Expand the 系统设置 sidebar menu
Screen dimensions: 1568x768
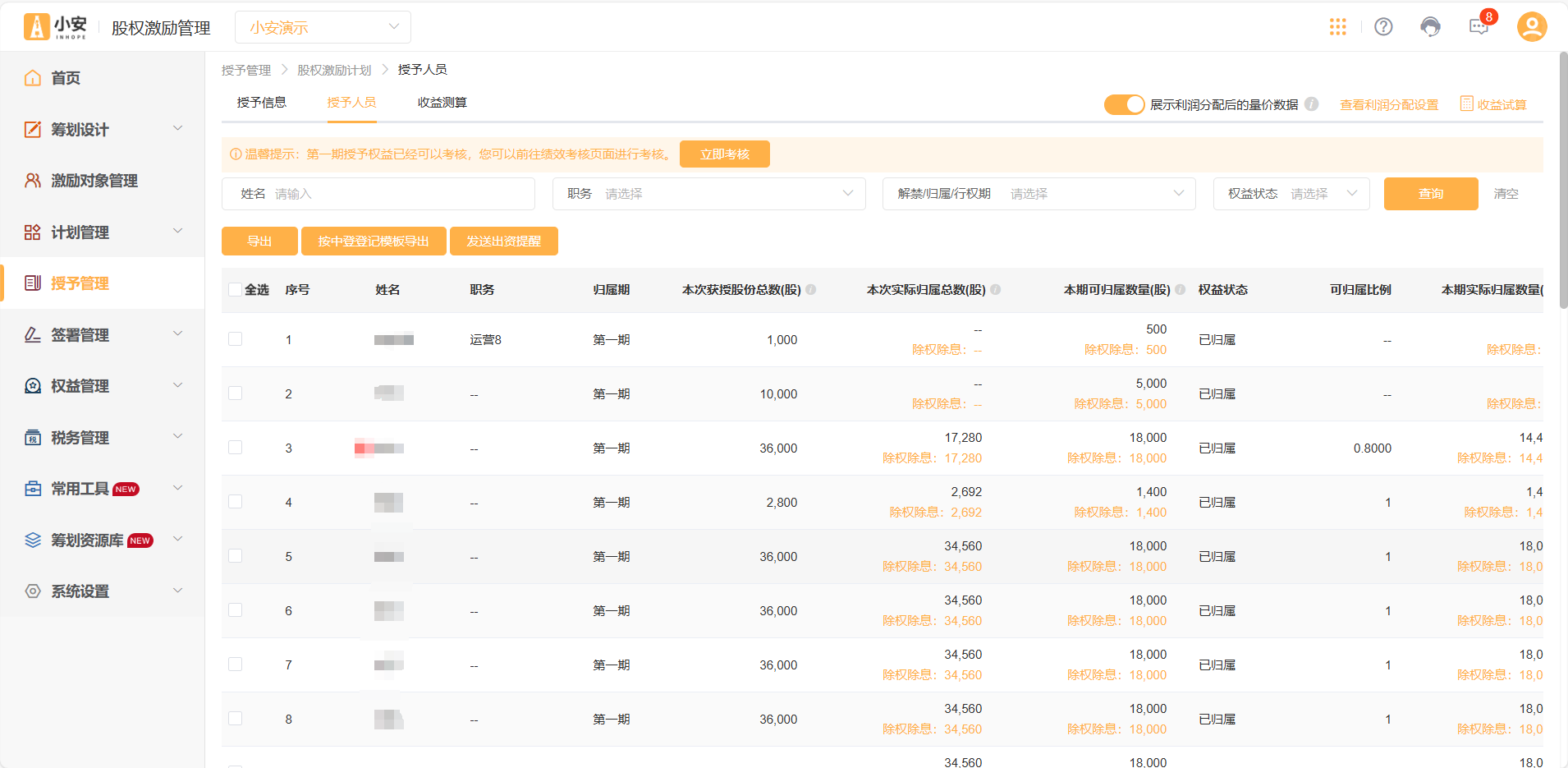[x=177, y=590]
